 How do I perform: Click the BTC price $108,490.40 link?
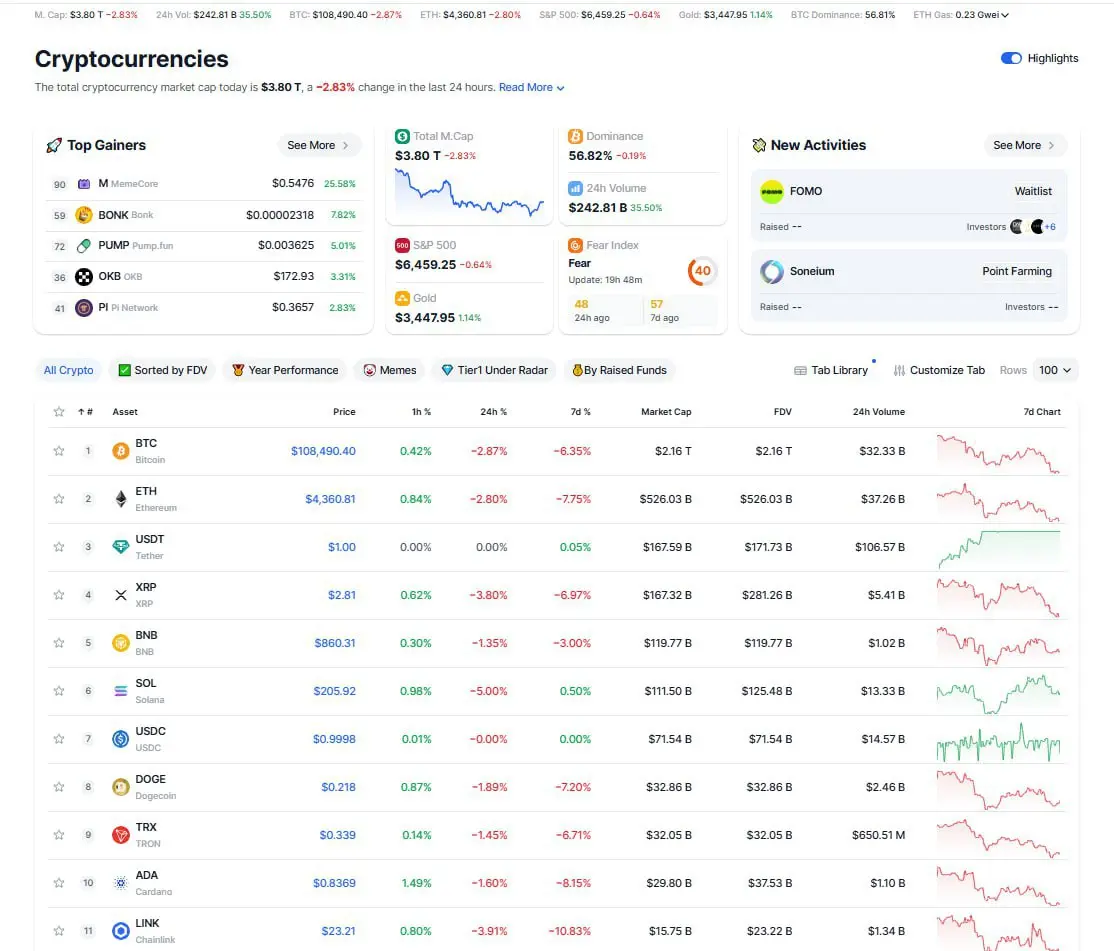point(323,451)
